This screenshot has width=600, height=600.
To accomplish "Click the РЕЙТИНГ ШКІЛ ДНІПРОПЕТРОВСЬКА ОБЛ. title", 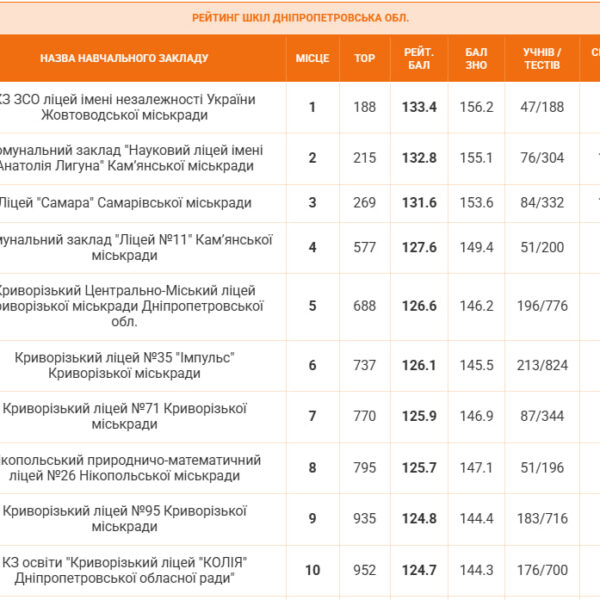I will click(x=300, y=18).
